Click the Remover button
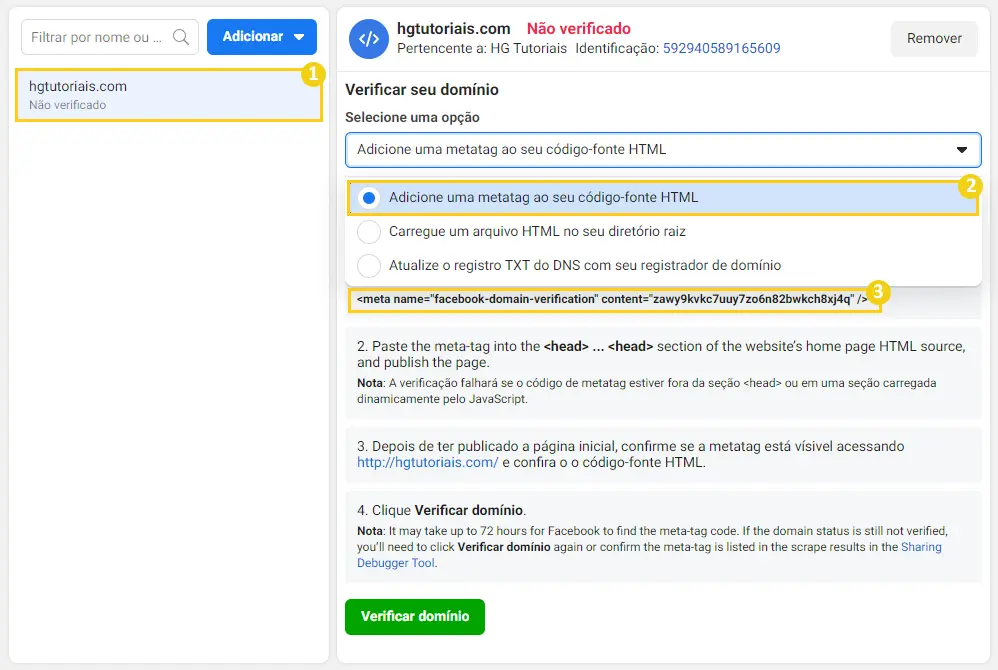The width and height of the screenshot is (998, 670). pos(934,39)
